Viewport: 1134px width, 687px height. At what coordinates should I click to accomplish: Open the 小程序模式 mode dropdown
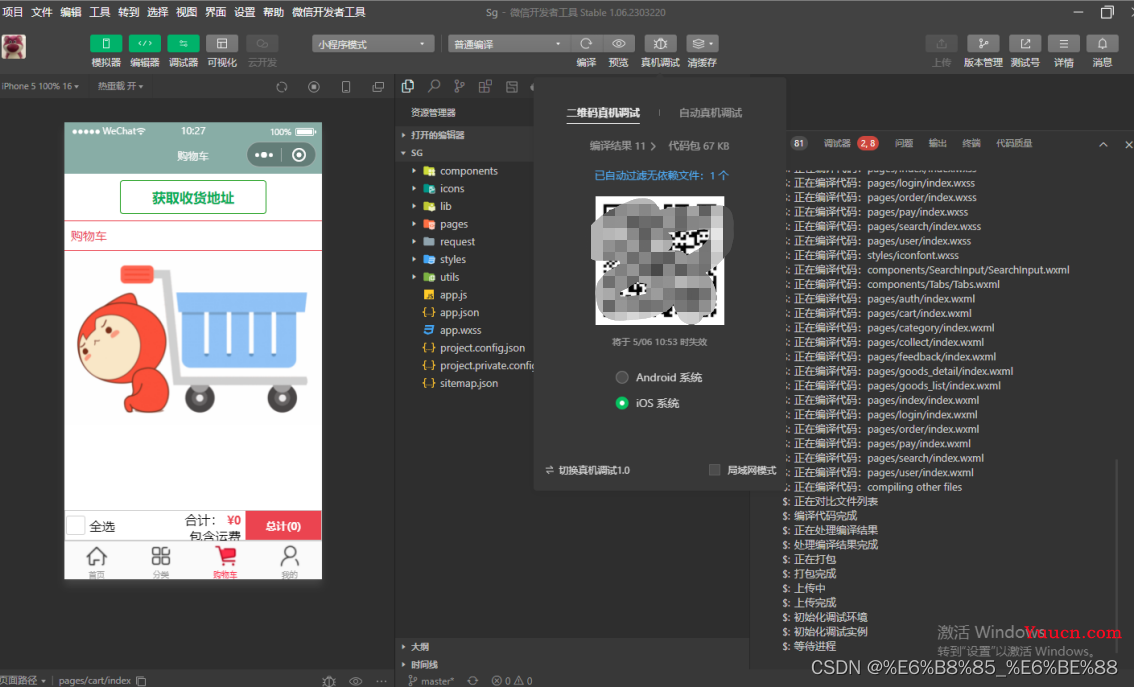click(x=373, y=44)
